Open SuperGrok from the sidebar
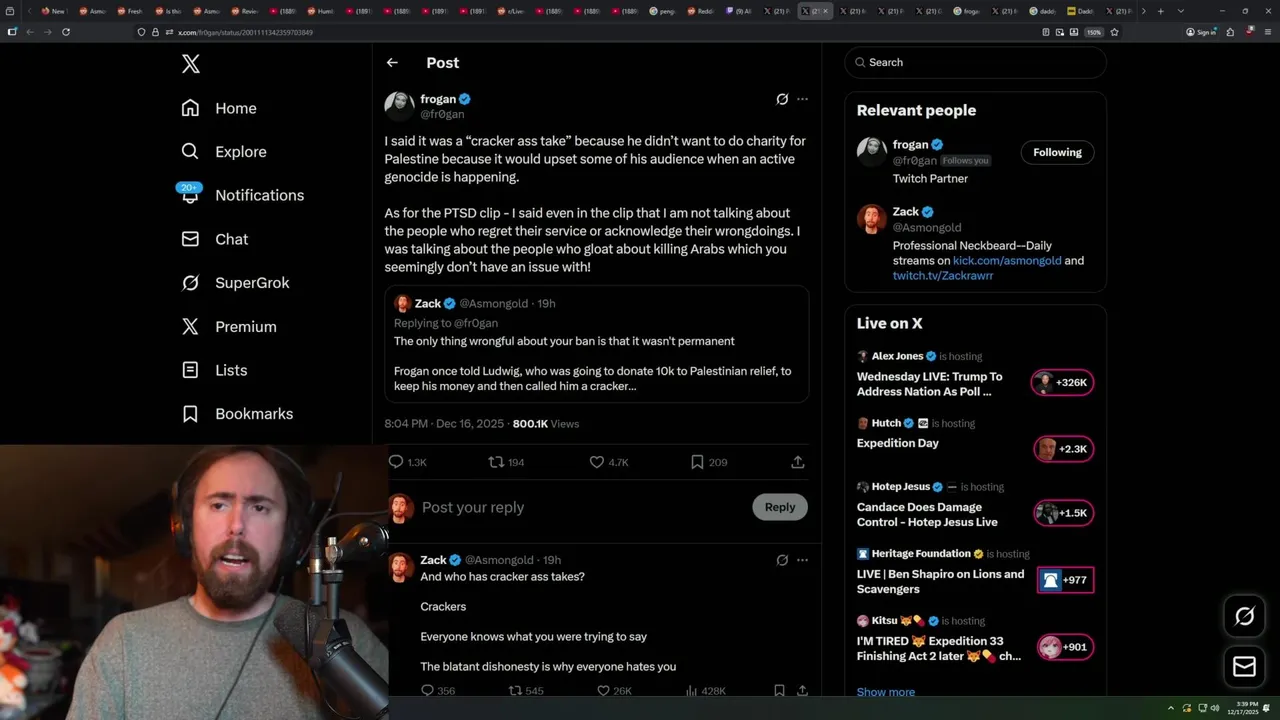This screenshot has width=1280, height=720. coord(235,283)
